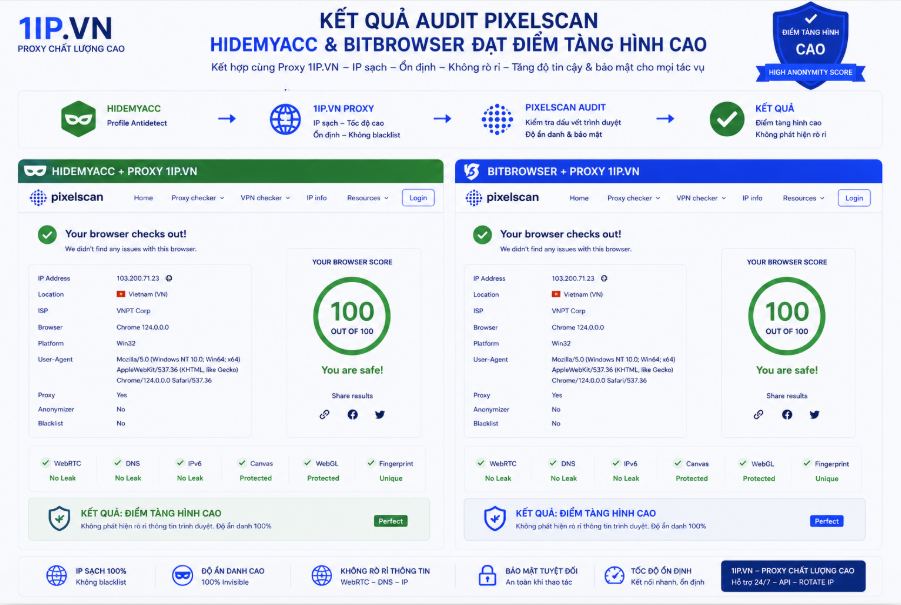This screenshot has width=901, height=605.
Task: Click the green Perfect badge
Action: point(391,521)
